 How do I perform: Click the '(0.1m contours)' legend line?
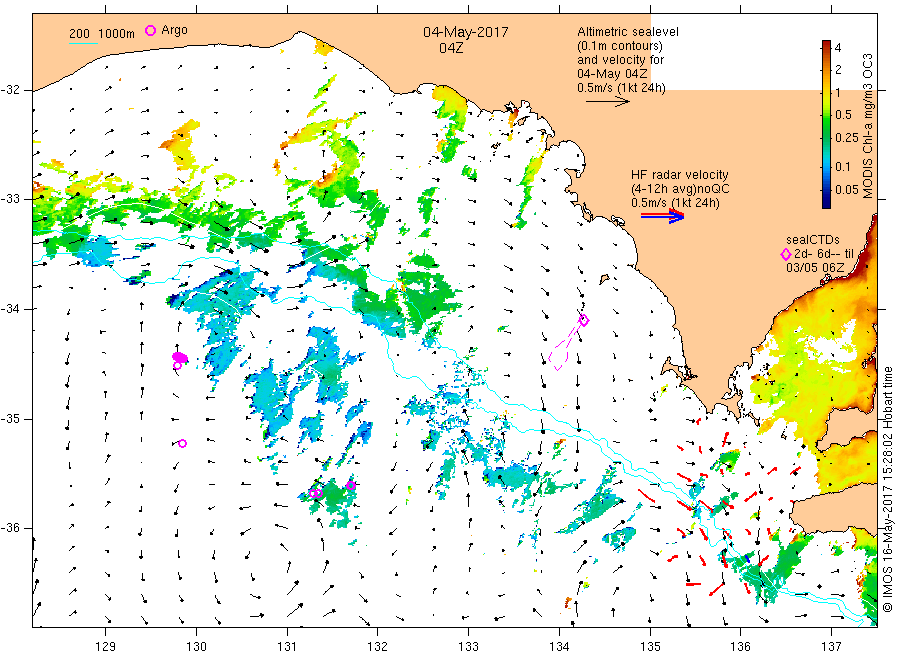(x=620, y=45)
